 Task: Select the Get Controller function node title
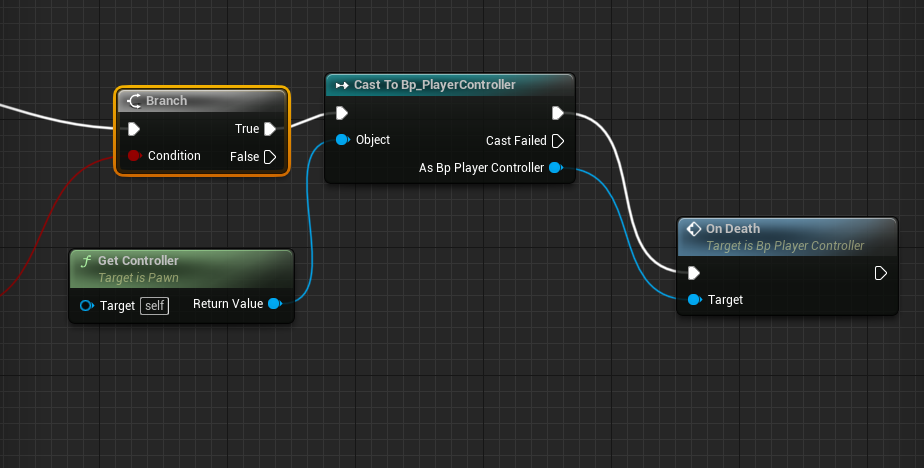(x=139, y=261)
